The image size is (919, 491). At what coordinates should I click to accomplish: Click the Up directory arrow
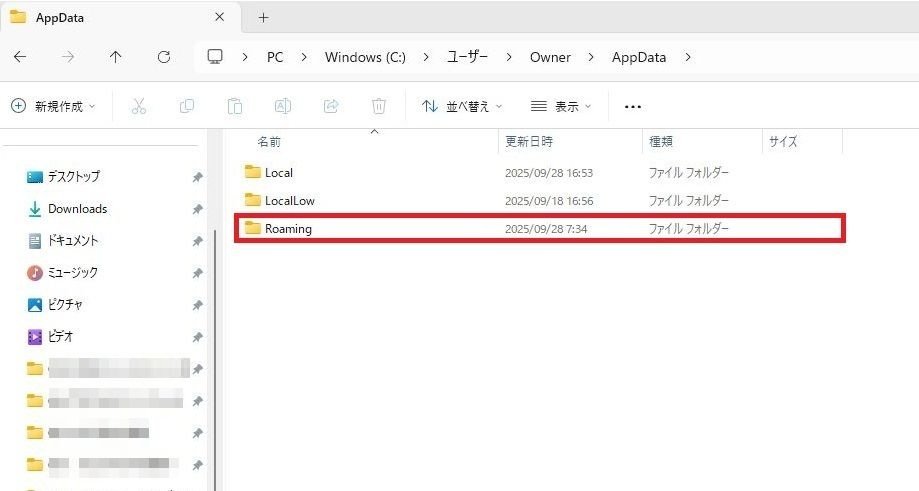coord(115,57)
